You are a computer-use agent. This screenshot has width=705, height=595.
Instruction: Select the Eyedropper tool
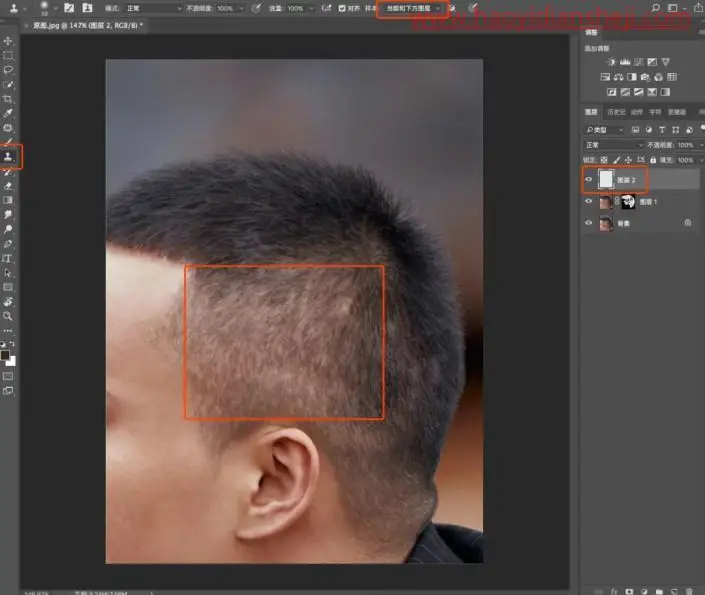point(8,113)
